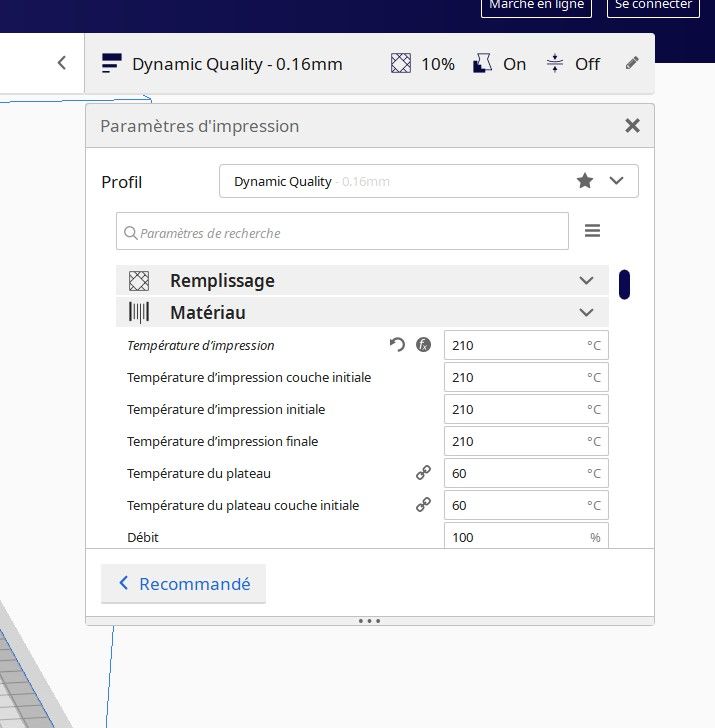Click the Dynamic Quality - 0.16mm header text
The height and width of the screenshot is (728, 715).
click(x=237, y=64)
